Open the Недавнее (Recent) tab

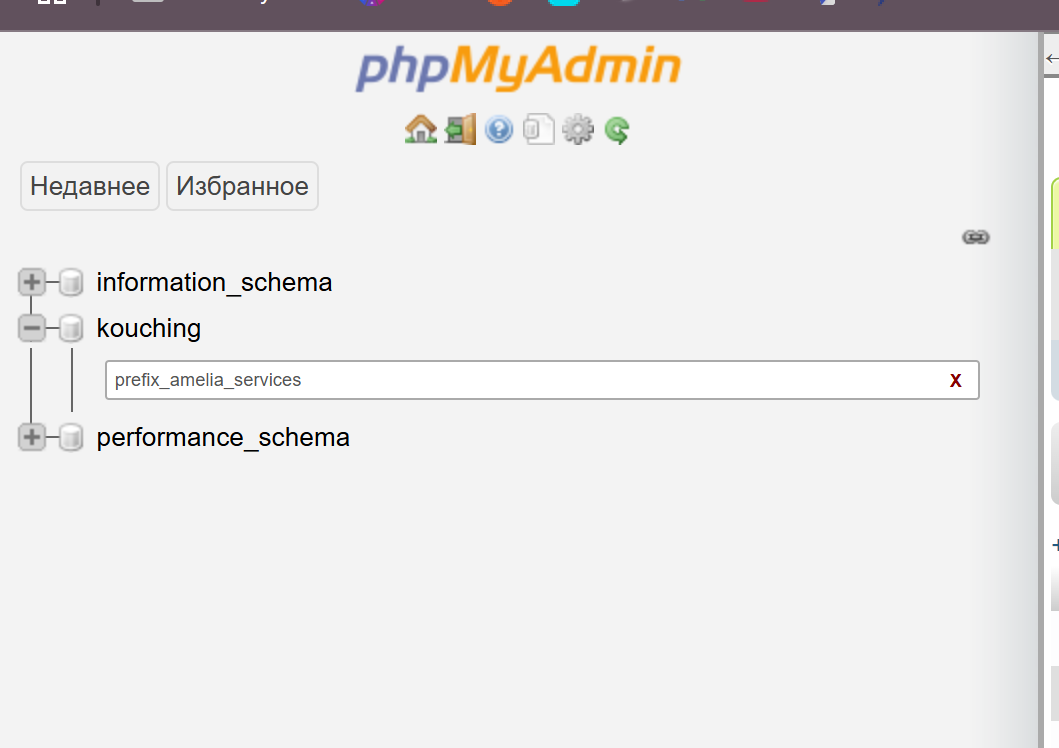(90, 186)
